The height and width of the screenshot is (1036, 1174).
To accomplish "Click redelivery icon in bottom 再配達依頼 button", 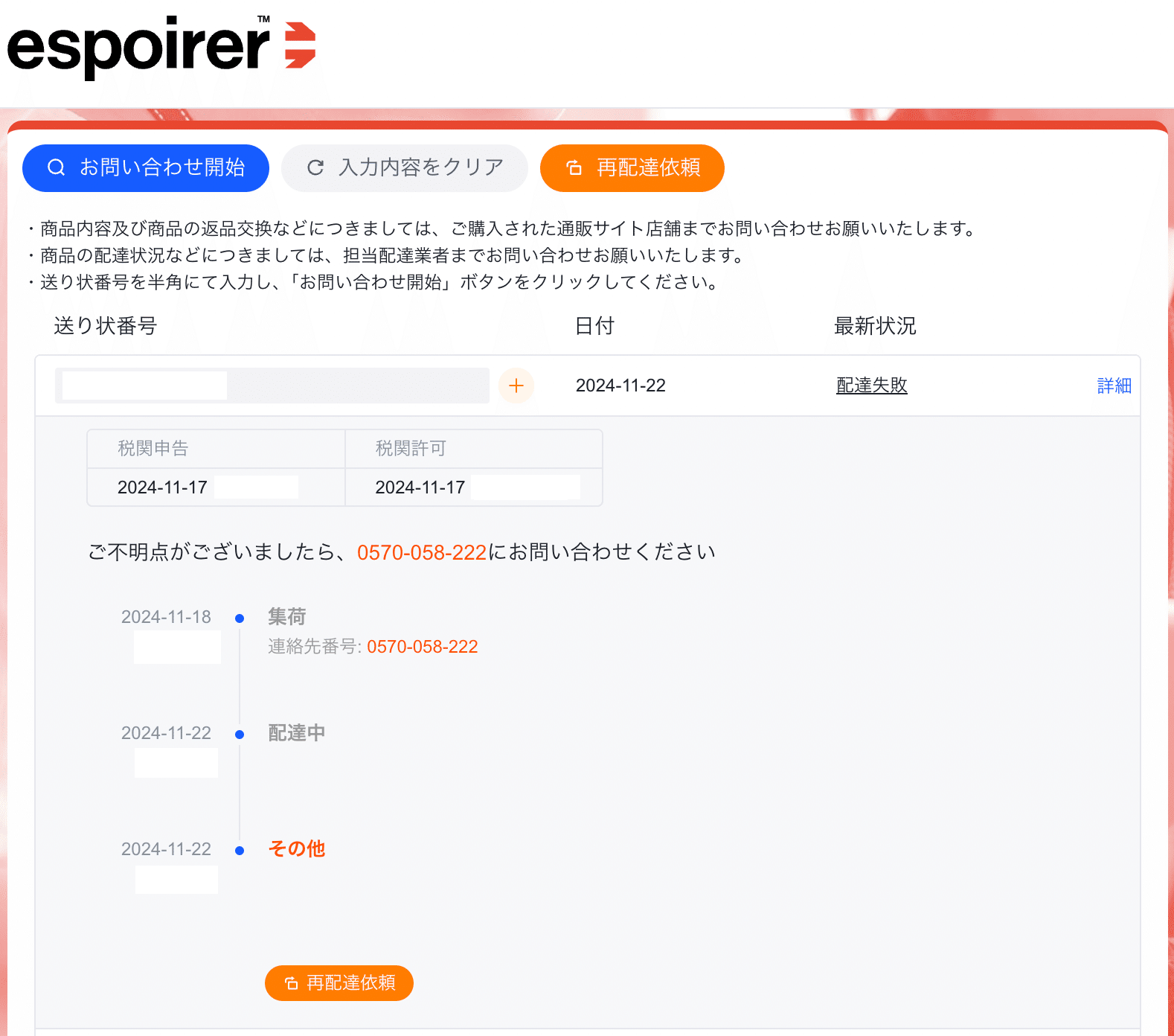I will point(292,983).
